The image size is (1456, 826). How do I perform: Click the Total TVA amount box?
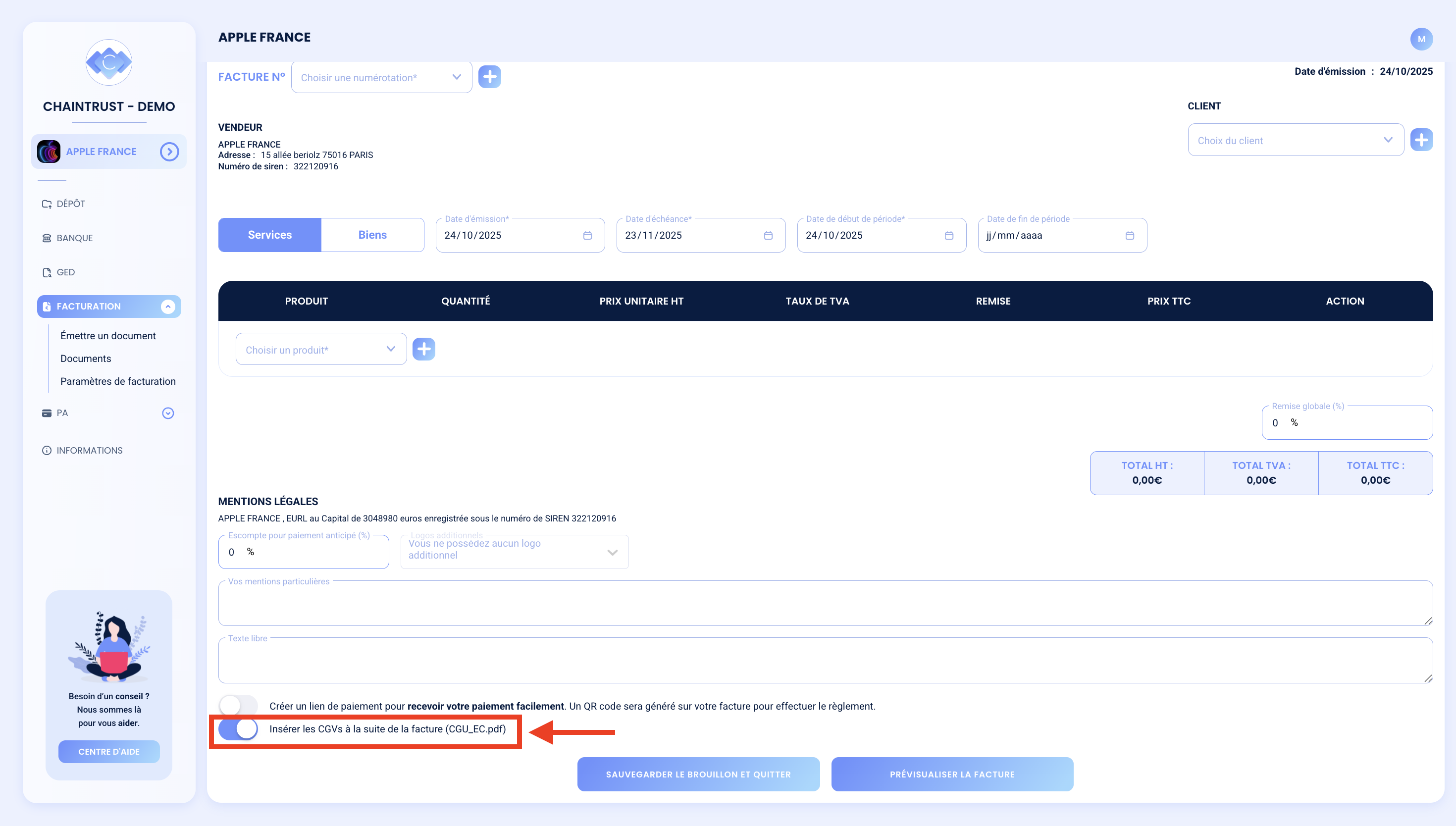(1261, 473)
